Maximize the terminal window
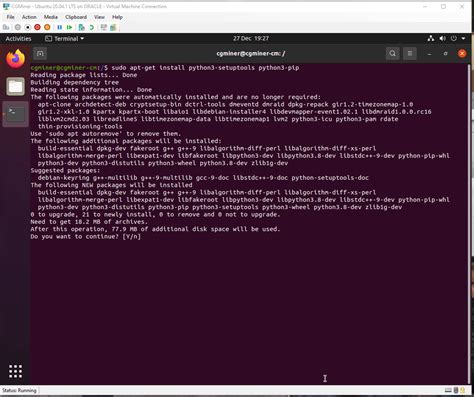The height and width of the screenshot is (397, 474). coord(445,54)
